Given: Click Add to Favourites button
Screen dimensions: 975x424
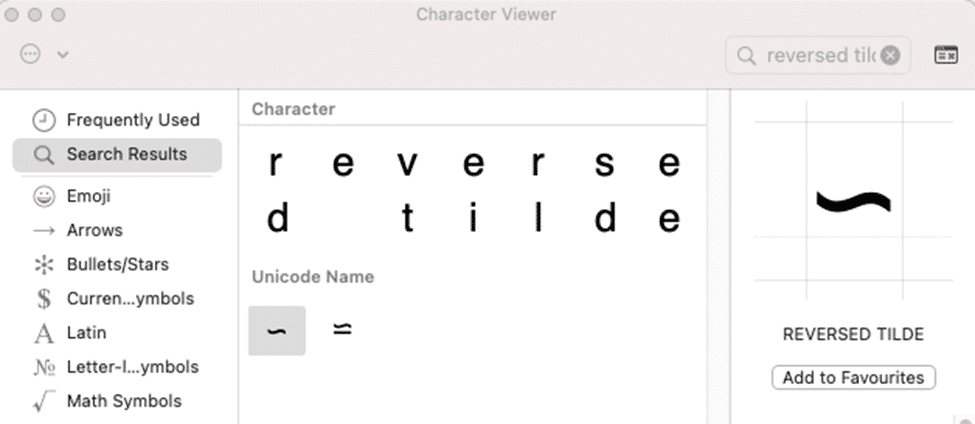Looking at the screenshot, I should [x=853, y=377].
